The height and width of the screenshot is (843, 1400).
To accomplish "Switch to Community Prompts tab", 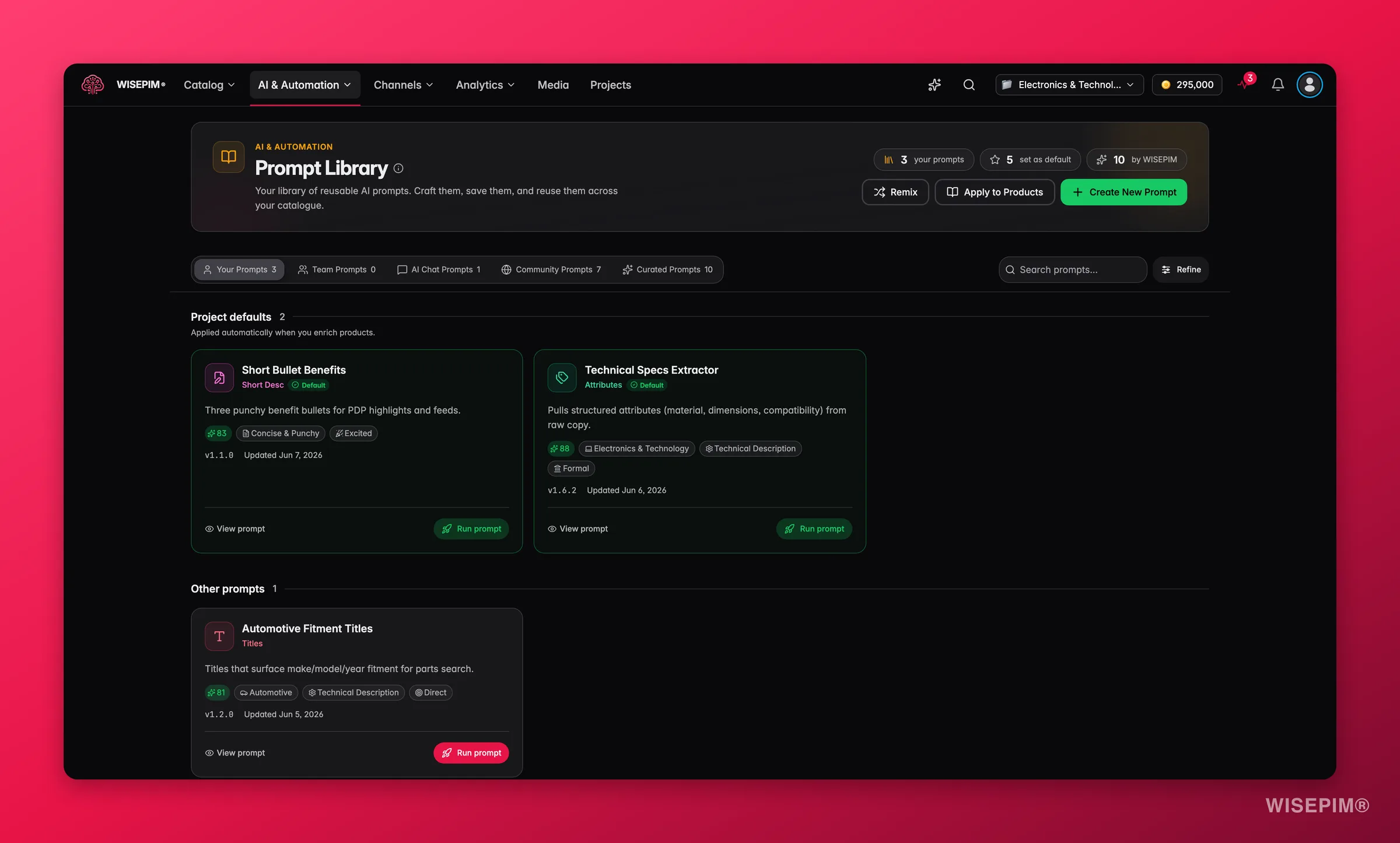I will 551,270.
